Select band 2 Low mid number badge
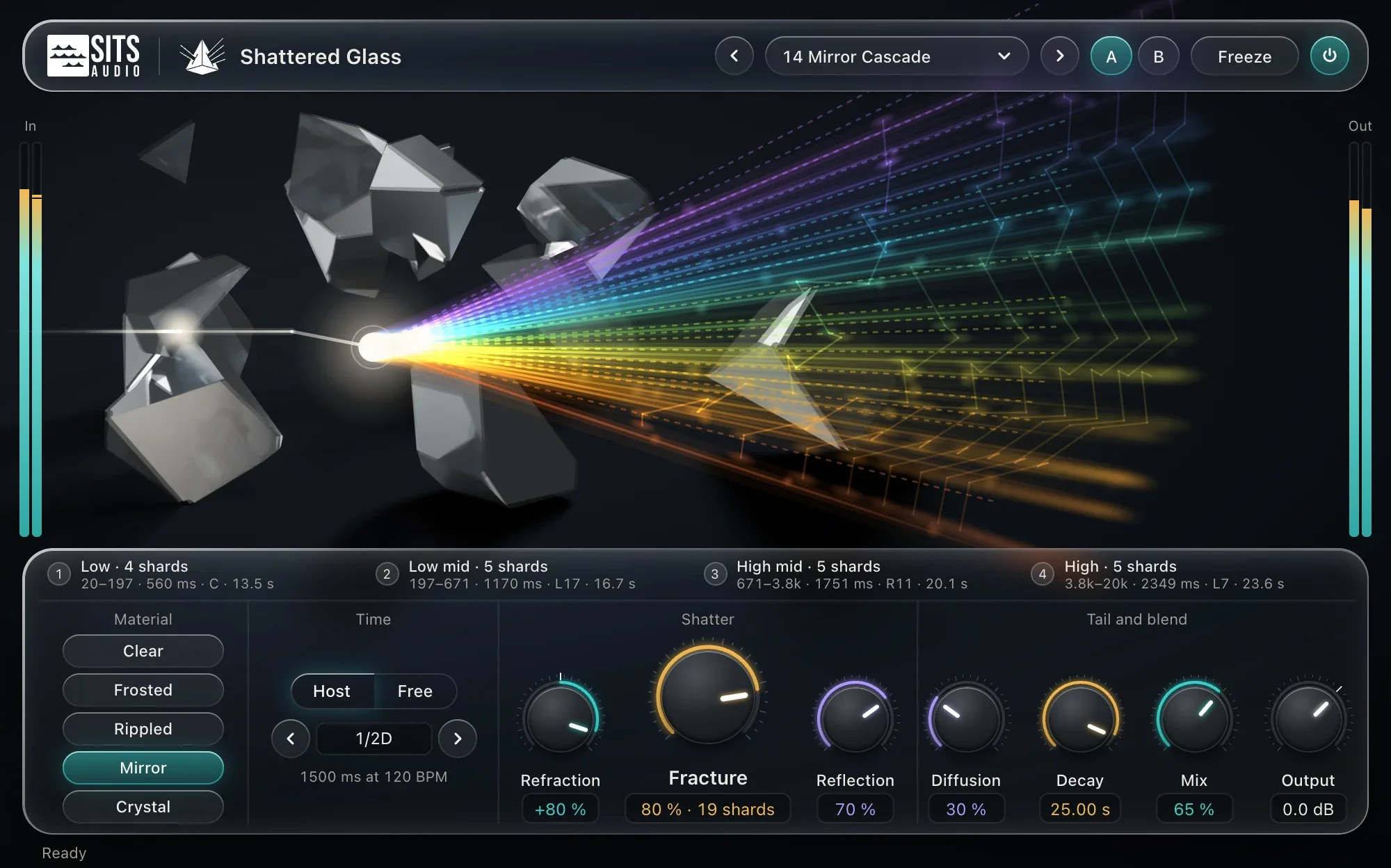Screen dimensions: 1391x868 pyautogui.click(x=387, y=574)
